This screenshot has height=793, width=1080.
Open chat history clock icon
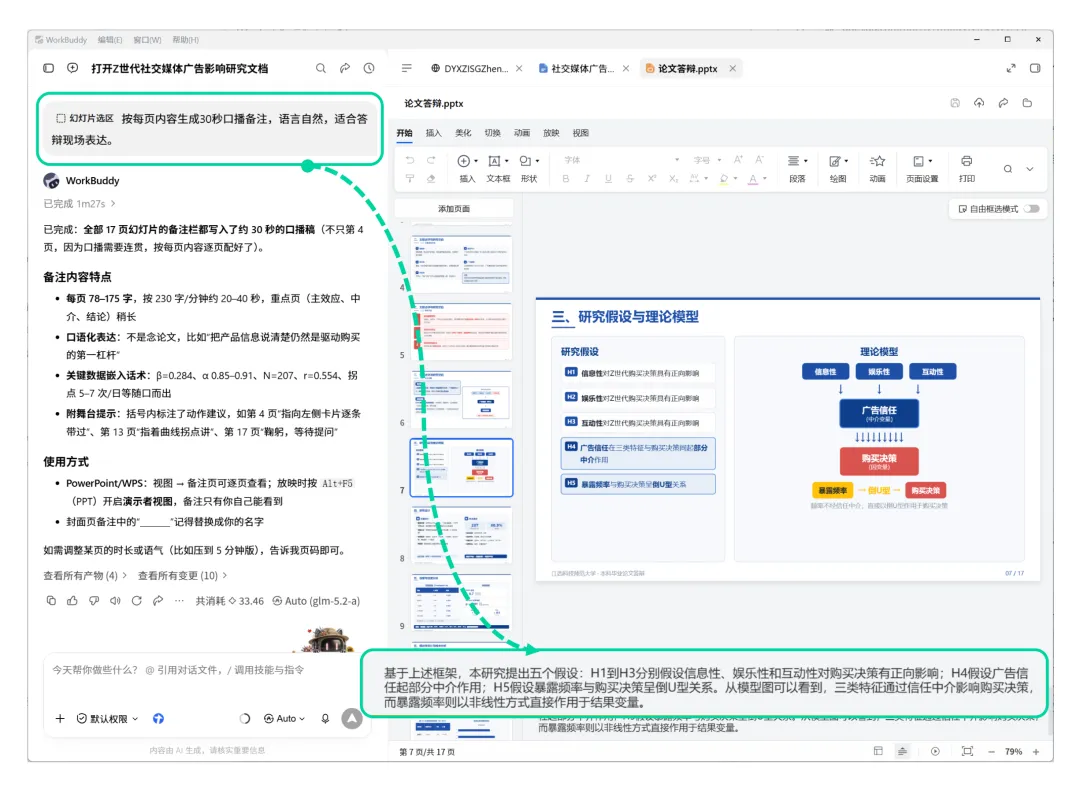click(369, 68)
